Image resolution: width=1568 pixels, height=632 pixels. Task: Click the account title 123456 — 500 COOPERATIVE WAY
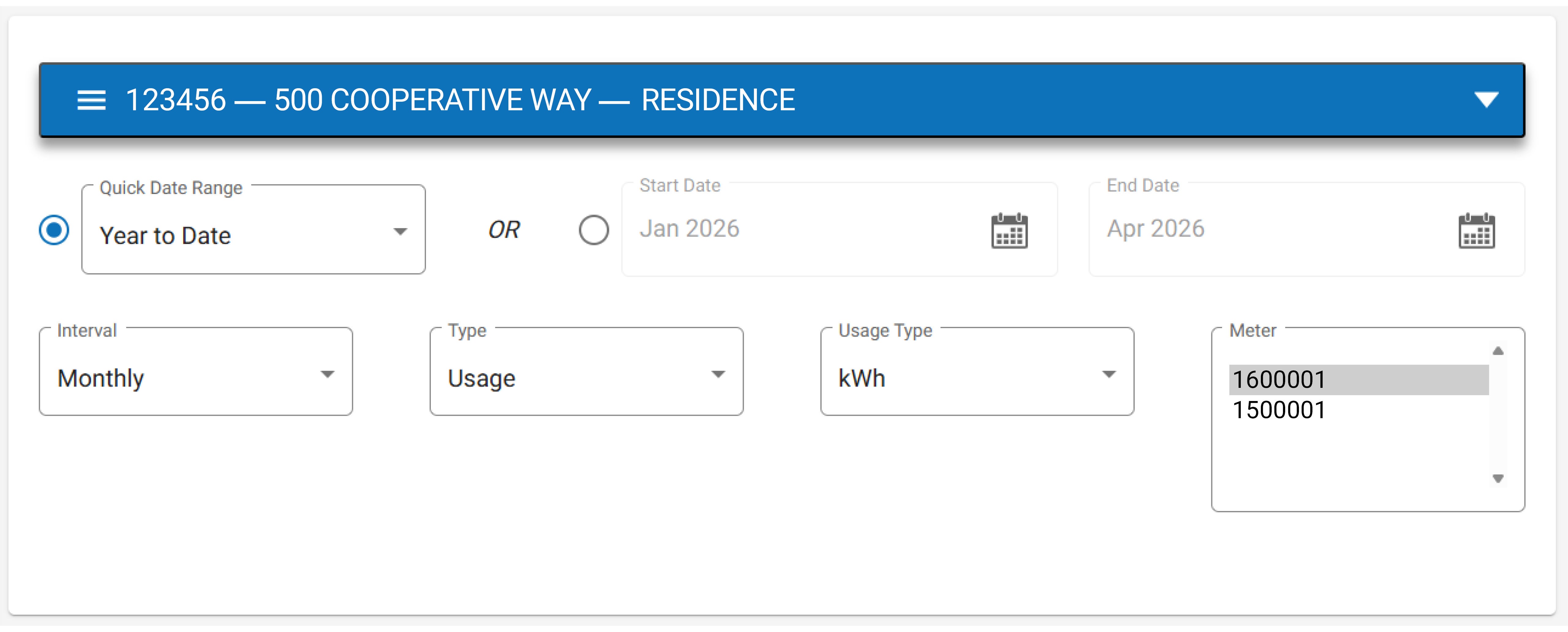click(x=359, y=100)
